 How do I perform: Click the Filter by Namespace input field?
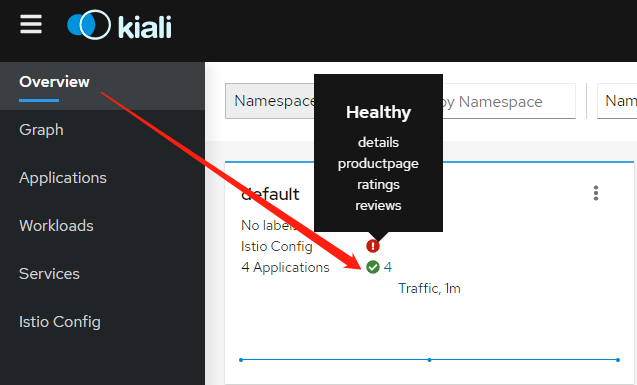tap(509, 101)
